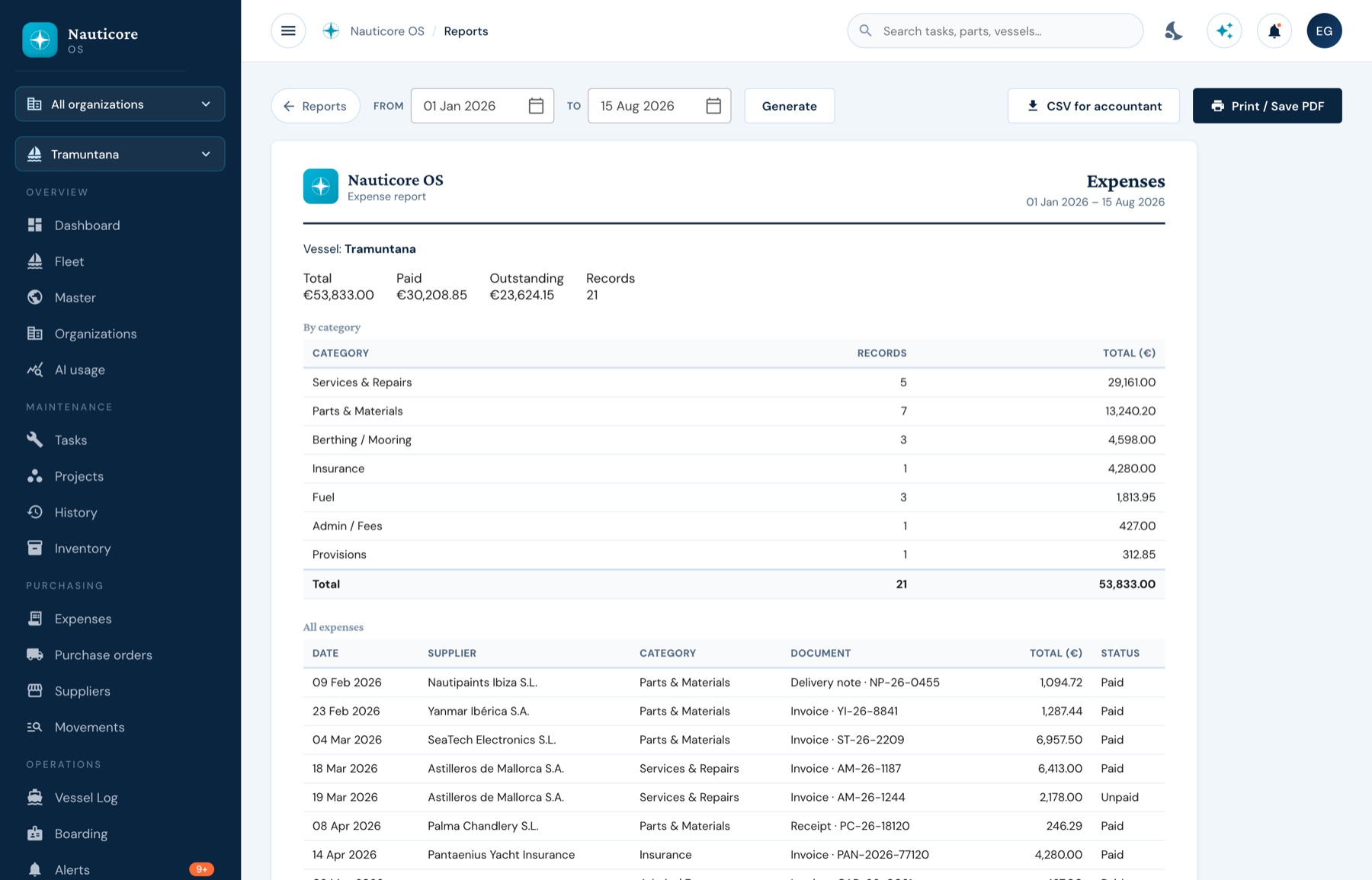This screenshot has height=880, width=1372.
Task: Click the 18 Mar 2026 date cell
Action: (345, 768)
